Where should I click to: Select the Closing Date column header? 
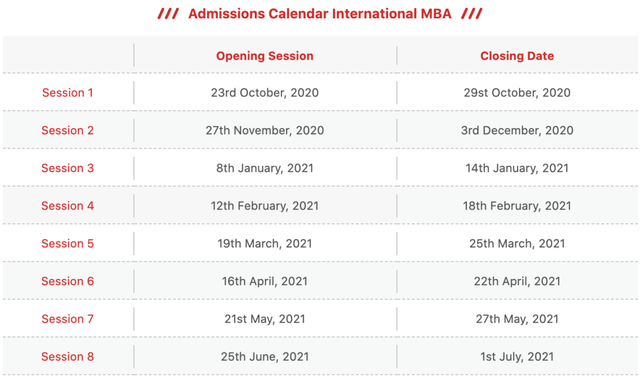pos(517,56)
